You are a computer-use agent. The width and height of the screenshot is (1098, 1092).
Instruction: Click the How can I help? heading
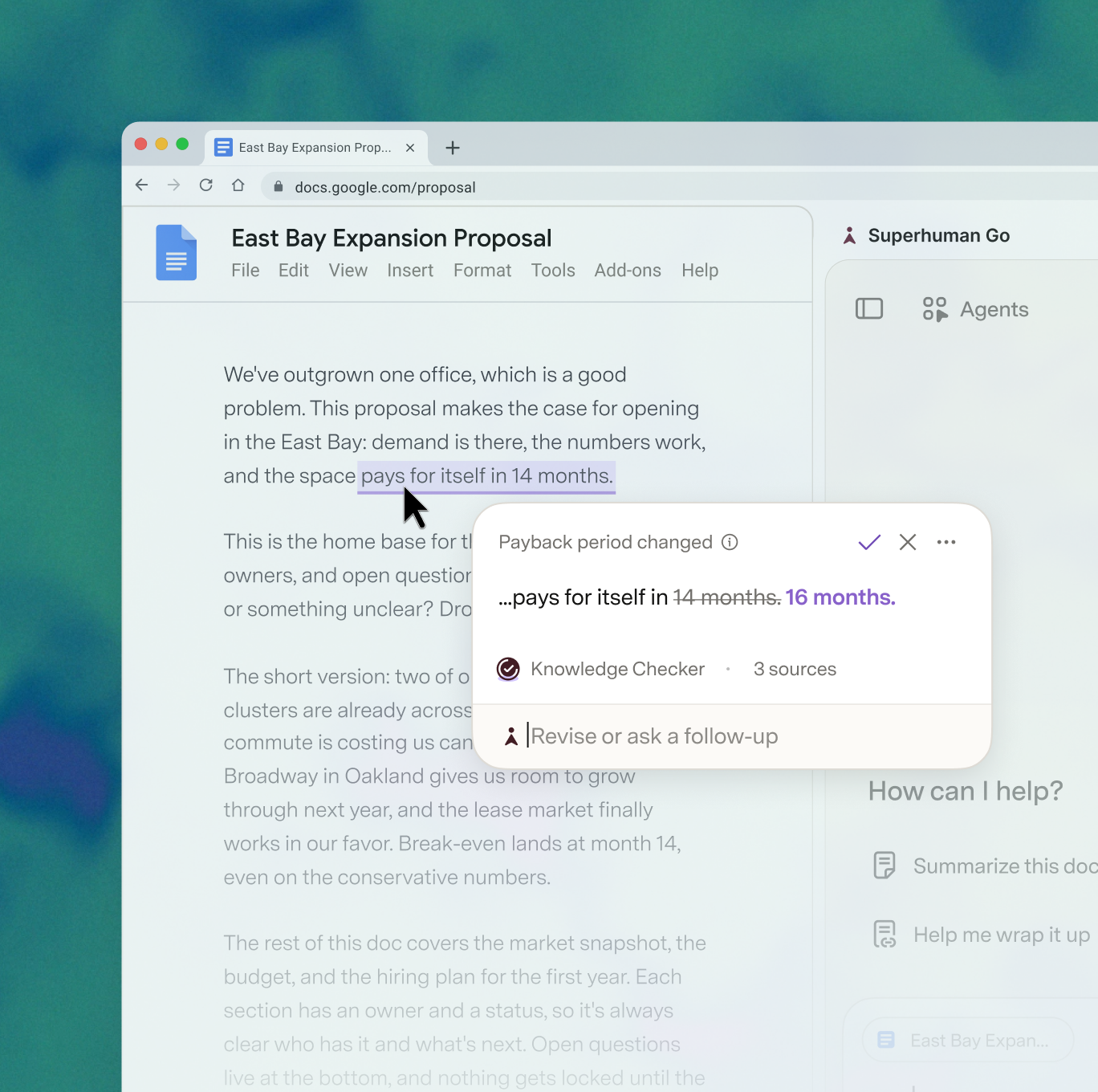[966, 791]
